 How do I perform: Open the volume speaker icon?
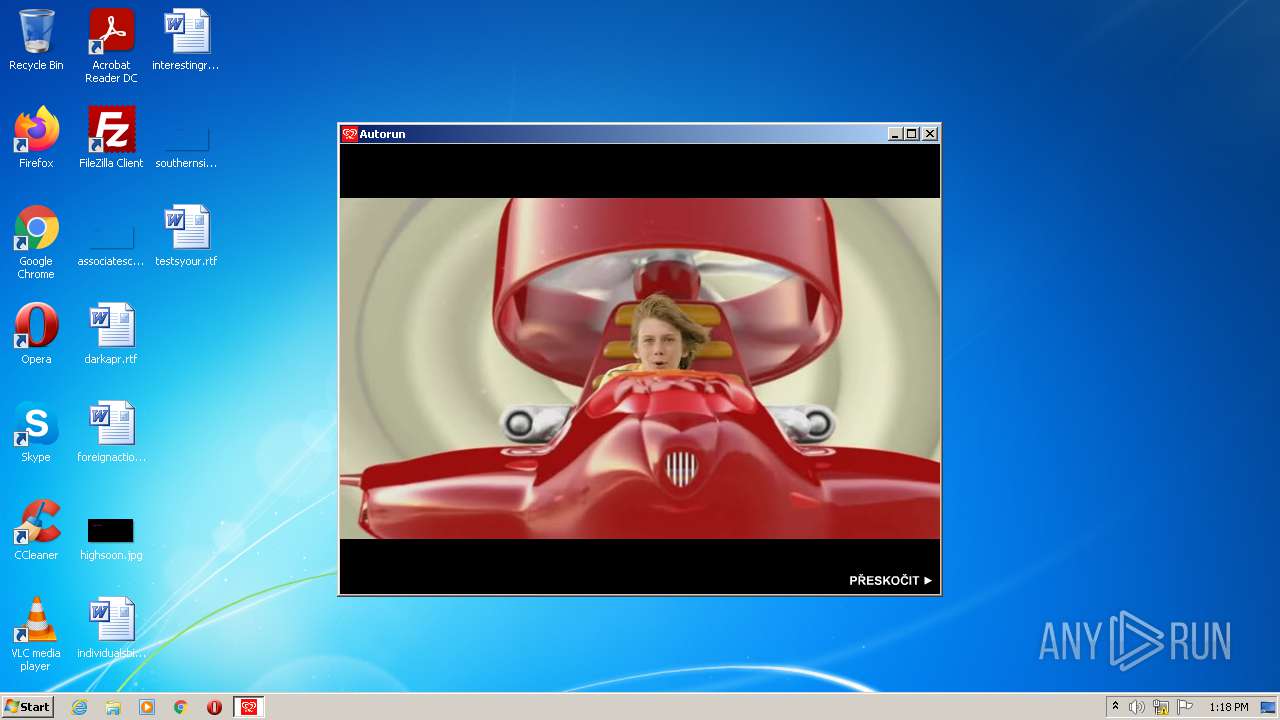(x=1137, y=707)
